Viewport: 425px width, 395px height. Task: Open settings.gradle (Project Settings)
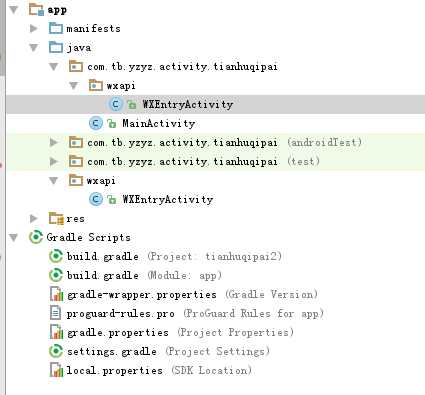coord(168,352)
